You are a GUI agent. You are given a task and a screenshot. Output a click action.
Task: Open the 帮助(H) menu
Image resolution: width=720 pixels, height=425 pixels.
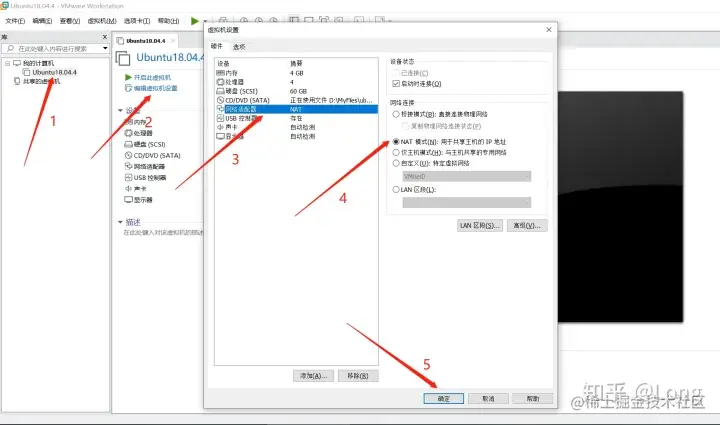(169, 21)
